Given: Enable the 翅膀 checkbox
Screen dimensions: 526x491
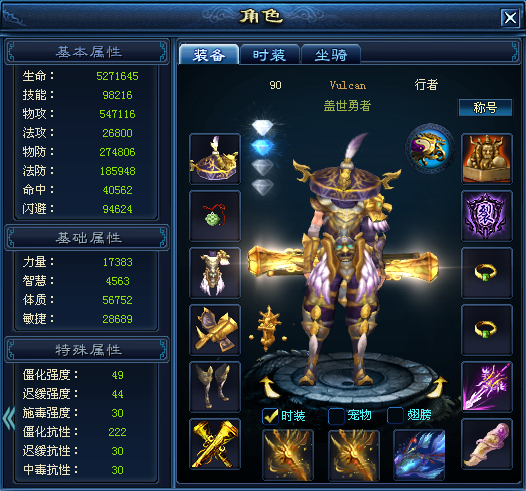Looking at the screenshot, I should [x=395, y=416].
